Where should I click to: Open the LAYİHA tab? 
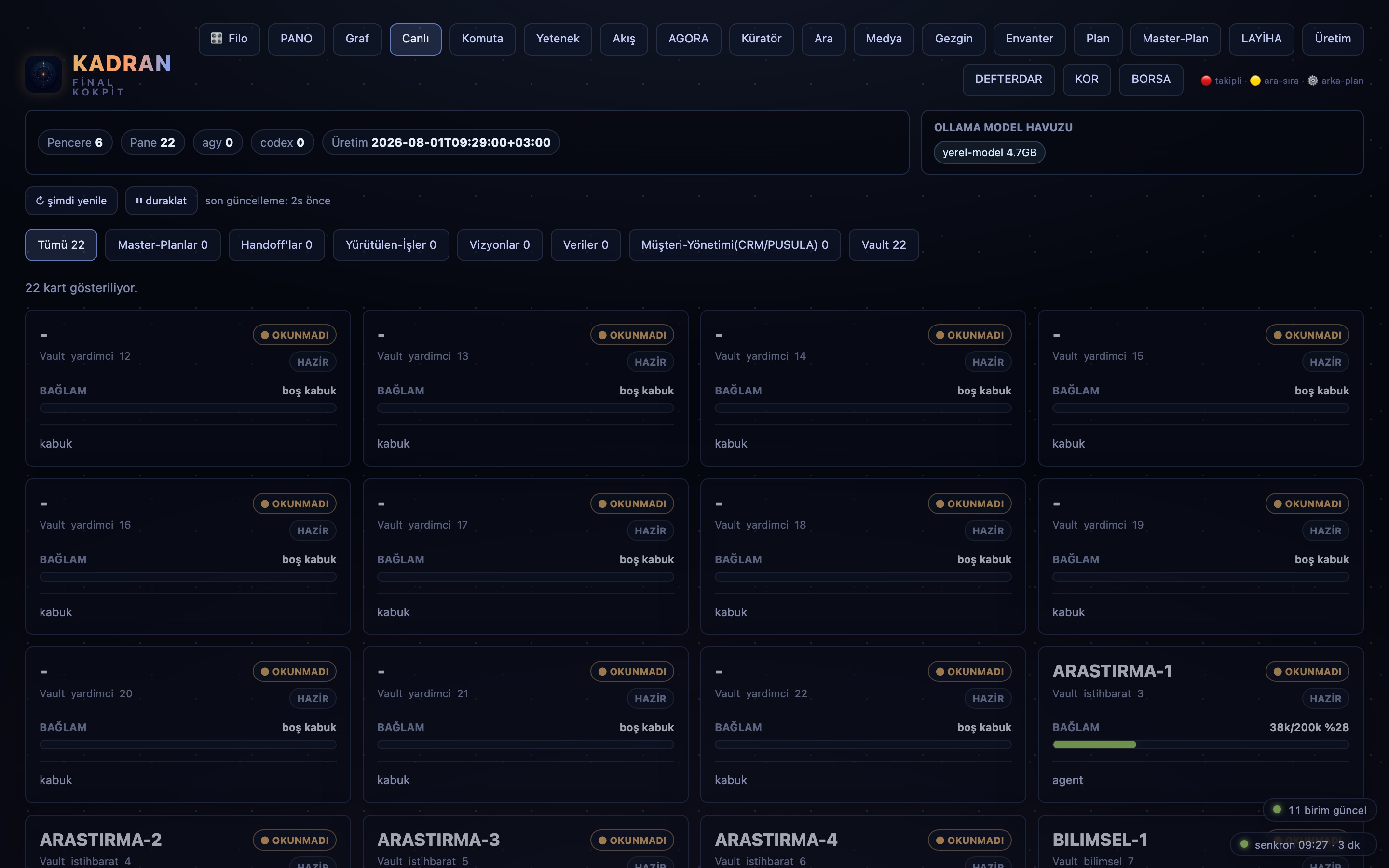click(x=1261, y=39)
